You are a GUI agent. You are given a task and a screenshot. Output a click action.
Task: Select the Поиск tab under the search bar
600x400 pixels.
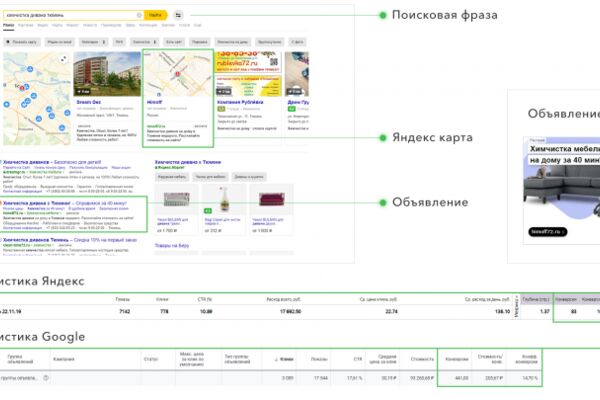8,25
